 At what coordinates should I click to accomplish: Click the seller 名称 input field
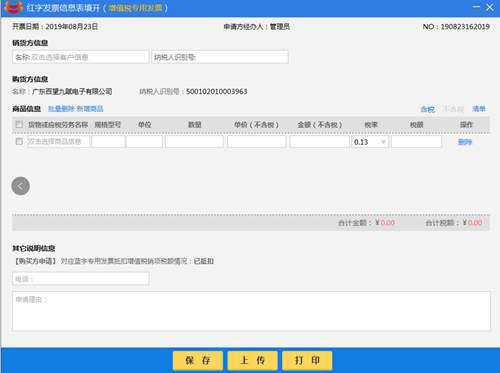[80, 57]
